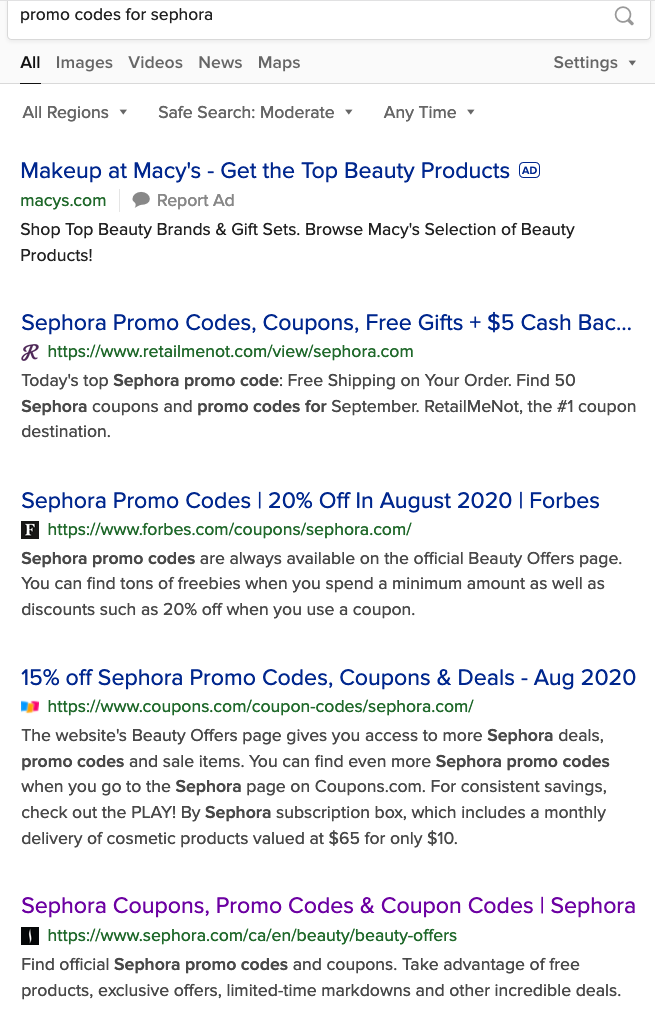Image resolution: width=655 pixels, height=1019 pixels.
Task: Click the Coupons.com favicon icon
Action: tap(30, 707)
